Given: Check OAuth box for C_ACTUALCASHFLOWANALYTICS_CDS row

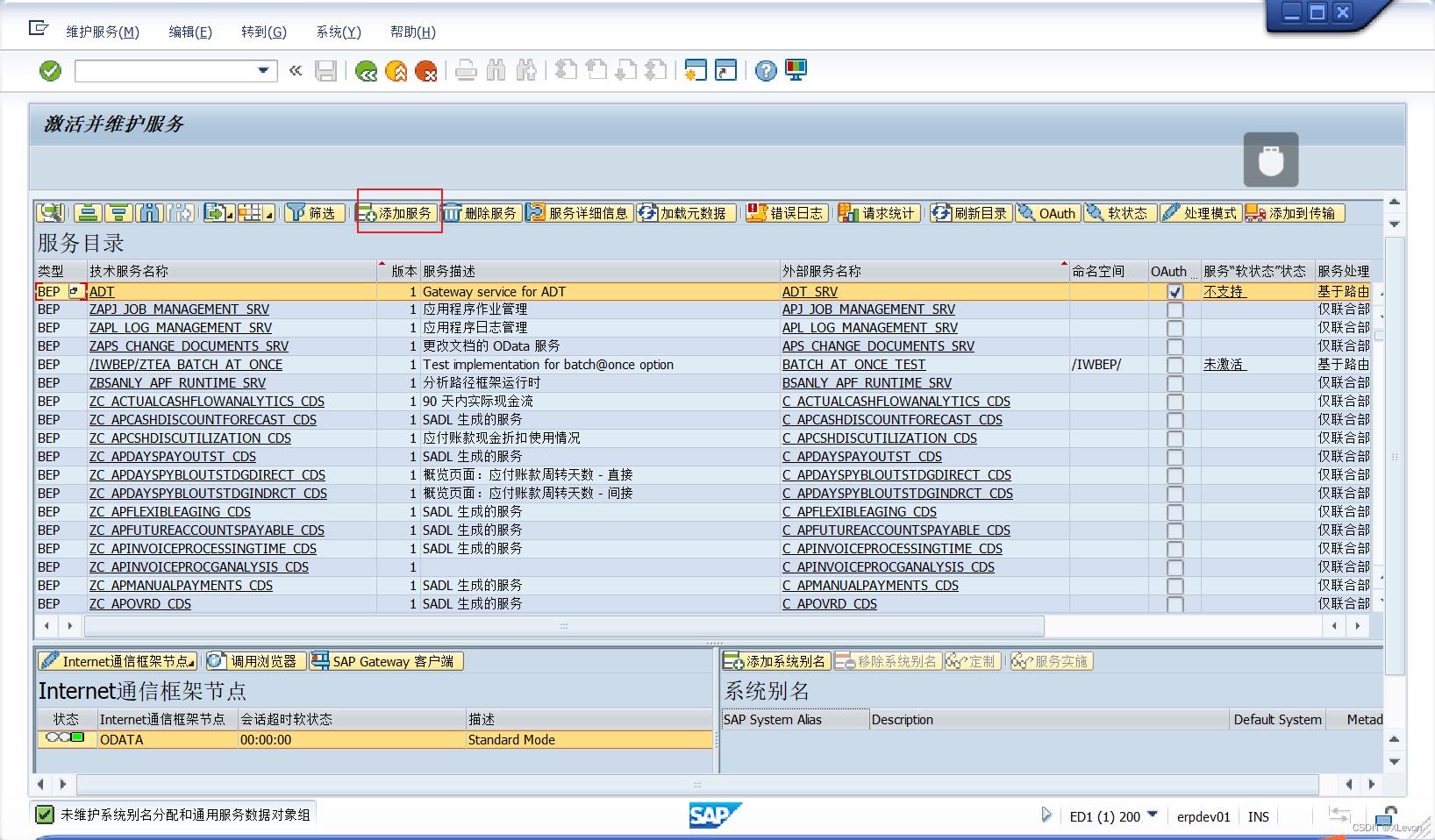Looking at the screenshot, I should point(1175,402).
